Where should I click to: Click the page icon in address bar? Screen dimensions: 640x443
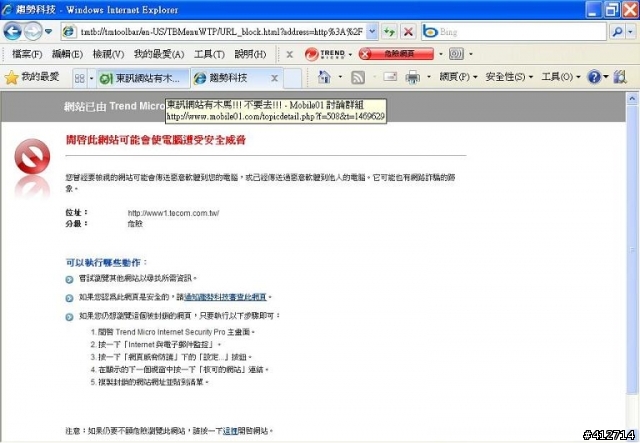point(70,32)
